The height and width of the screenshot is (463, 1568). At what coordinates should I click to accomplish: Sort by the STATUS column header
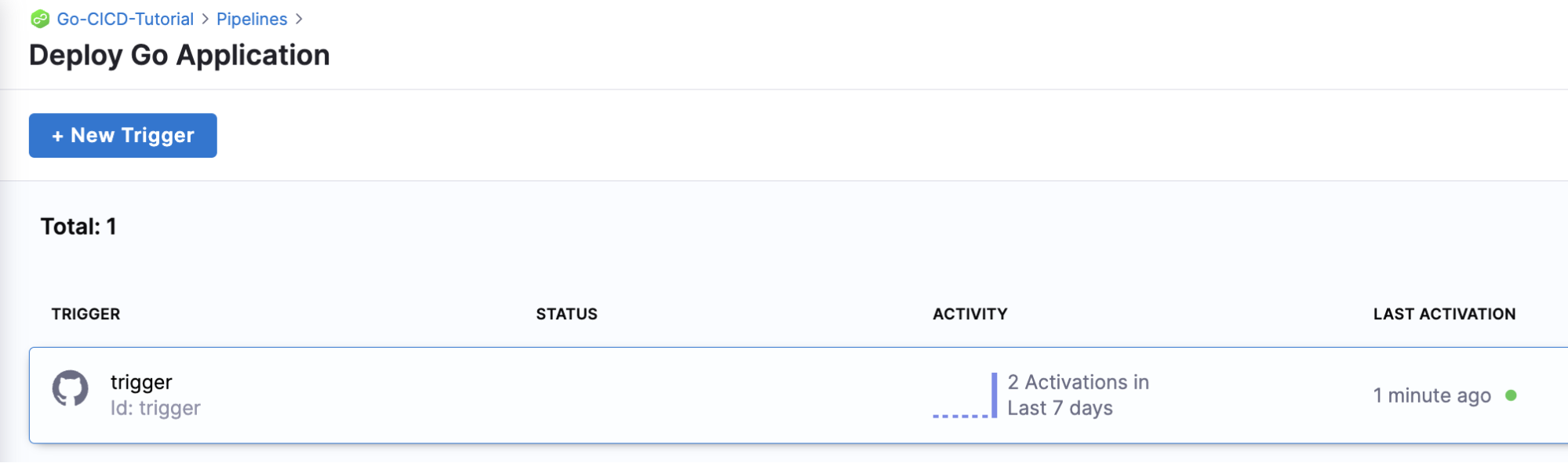[566, 314]
